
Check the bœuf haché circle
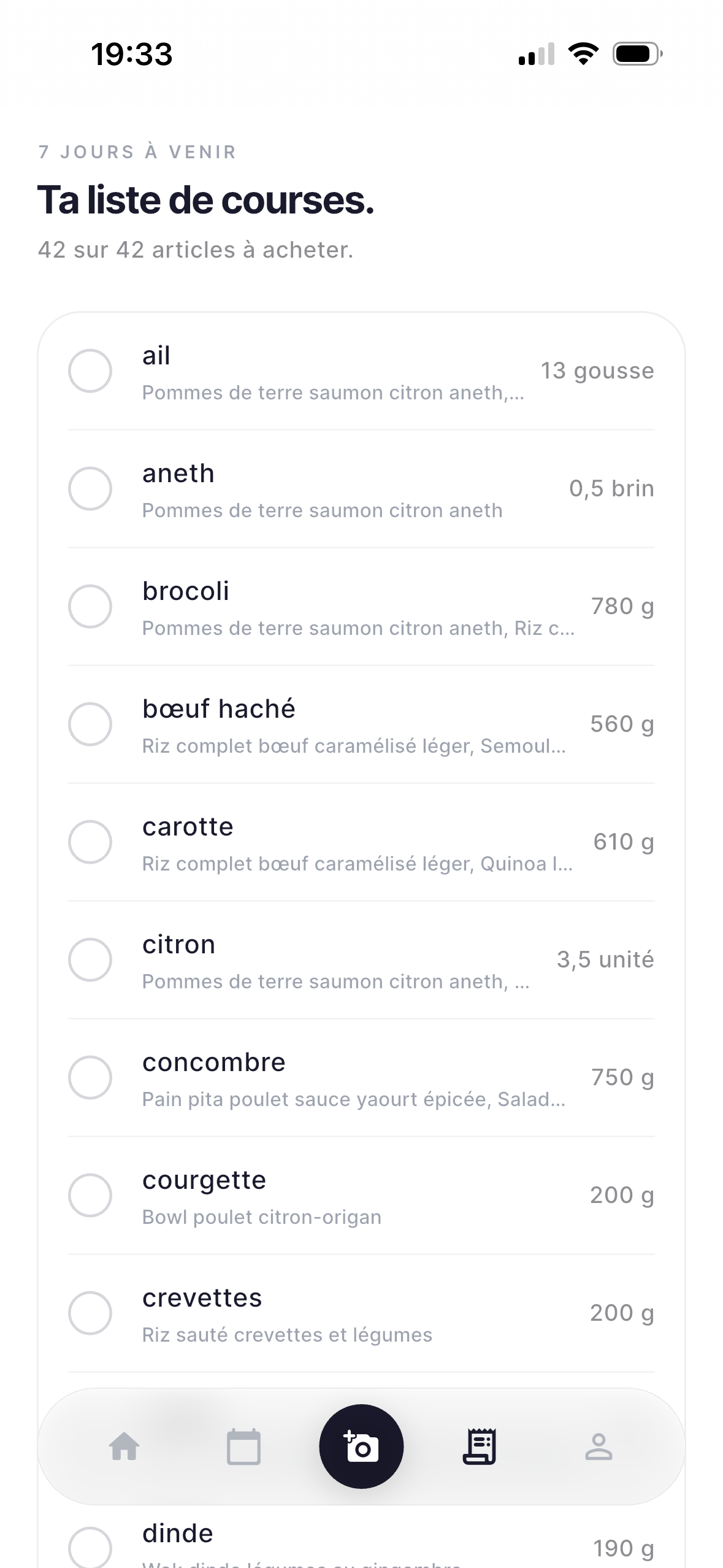[90, 724]
